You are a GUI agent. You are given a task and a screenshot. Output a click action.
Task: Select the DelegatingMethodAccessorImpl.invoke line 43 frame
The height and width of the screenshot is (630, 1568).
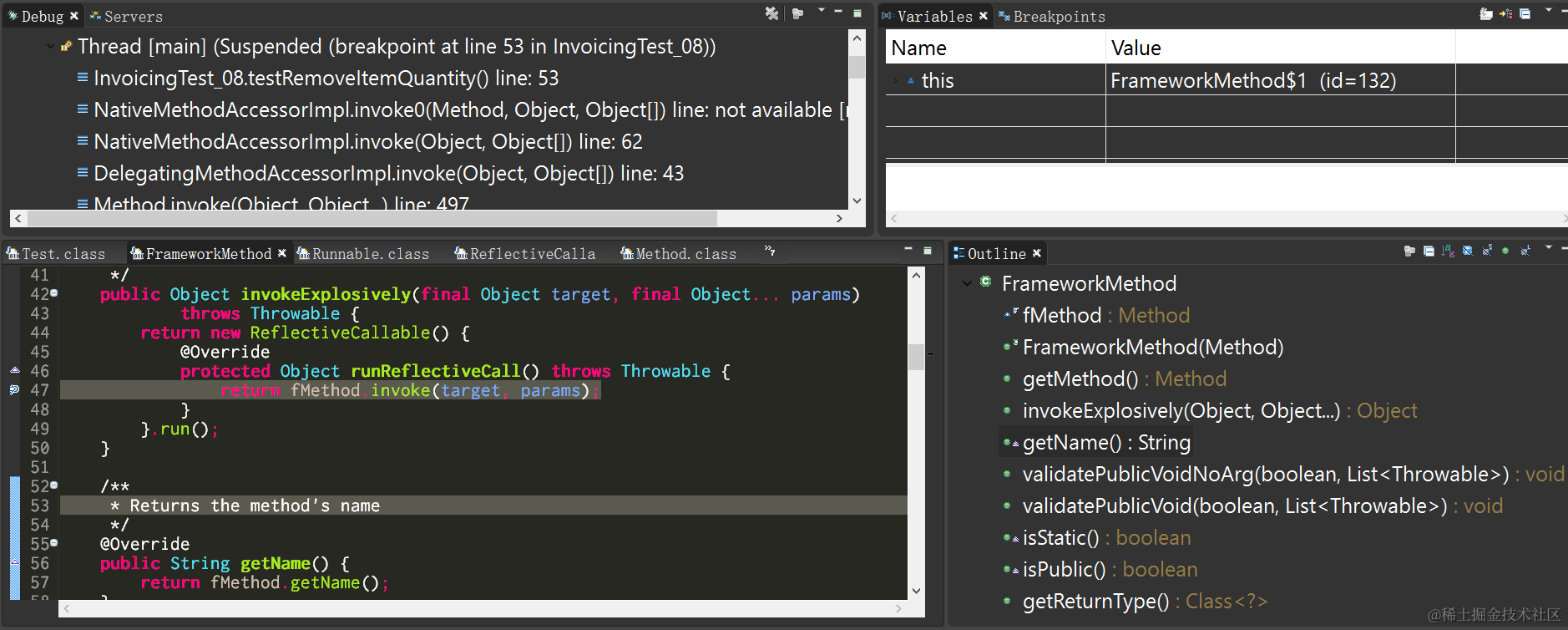pos(389,174)
